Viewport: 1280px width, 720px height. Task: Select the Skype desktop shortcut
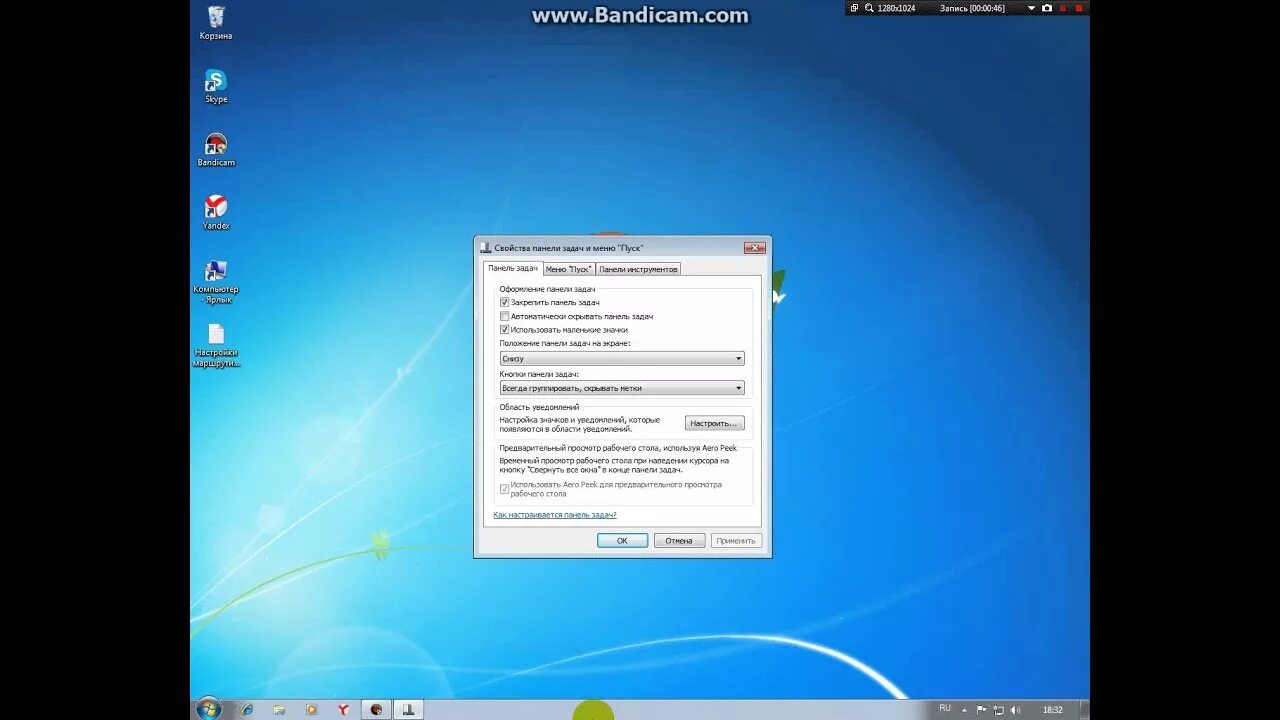[216, 86]
